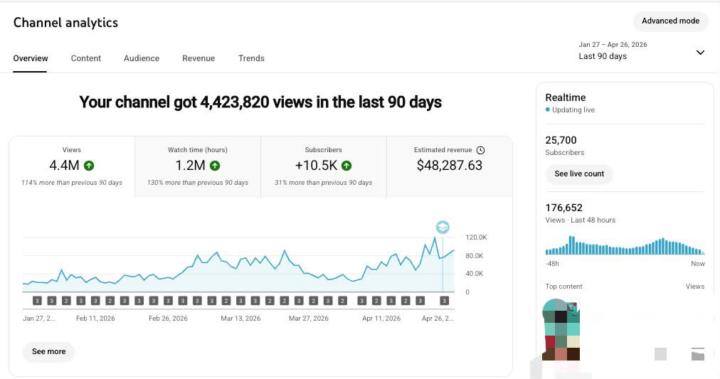This screenshot has width=720, height=379.
Task: Click the Feb 11, 2026 date label
Action: [96, 318]
